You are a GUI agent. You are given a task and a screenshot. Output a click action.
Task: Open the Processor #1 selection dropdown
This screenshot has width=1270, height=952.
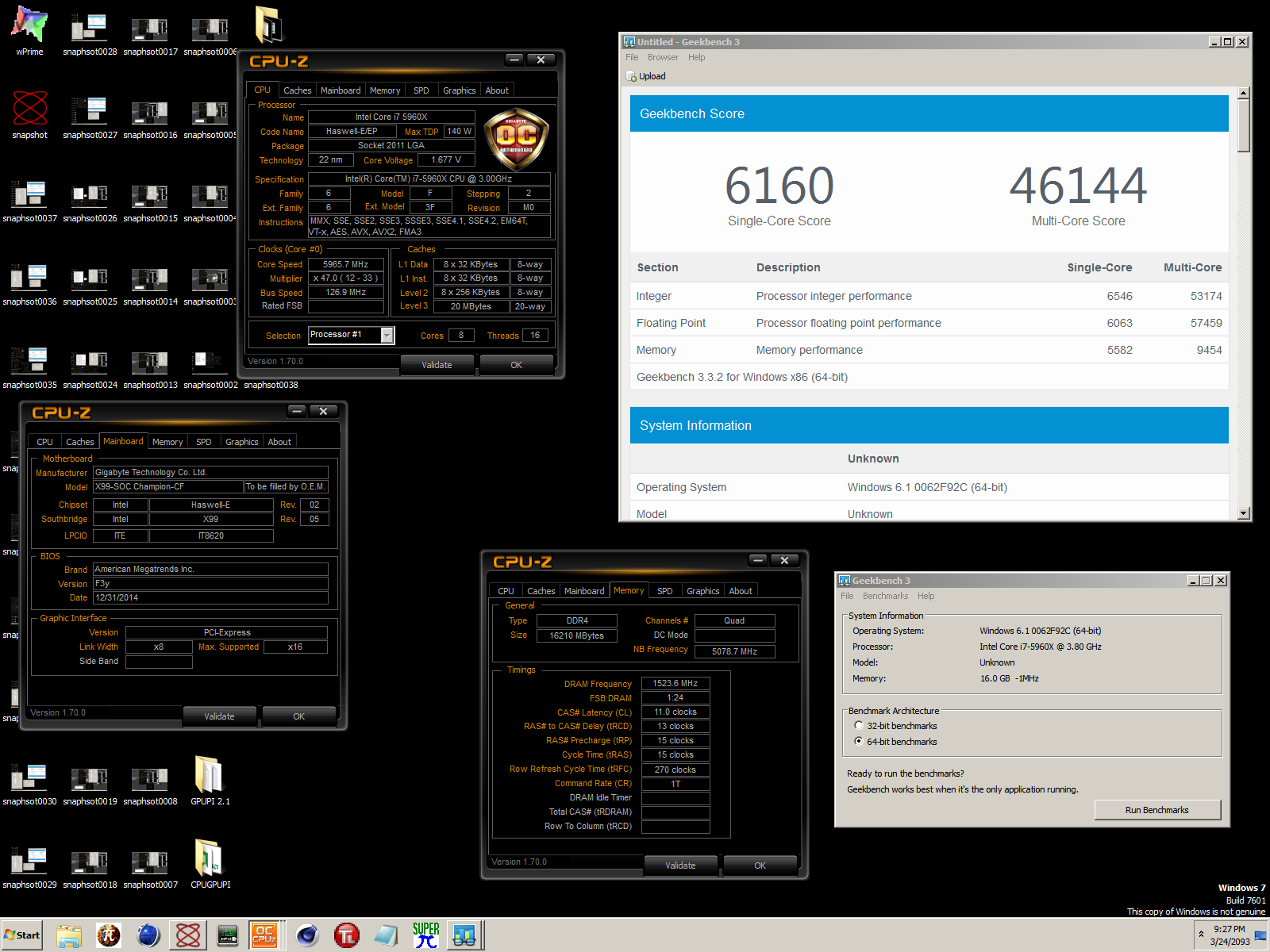387,336
